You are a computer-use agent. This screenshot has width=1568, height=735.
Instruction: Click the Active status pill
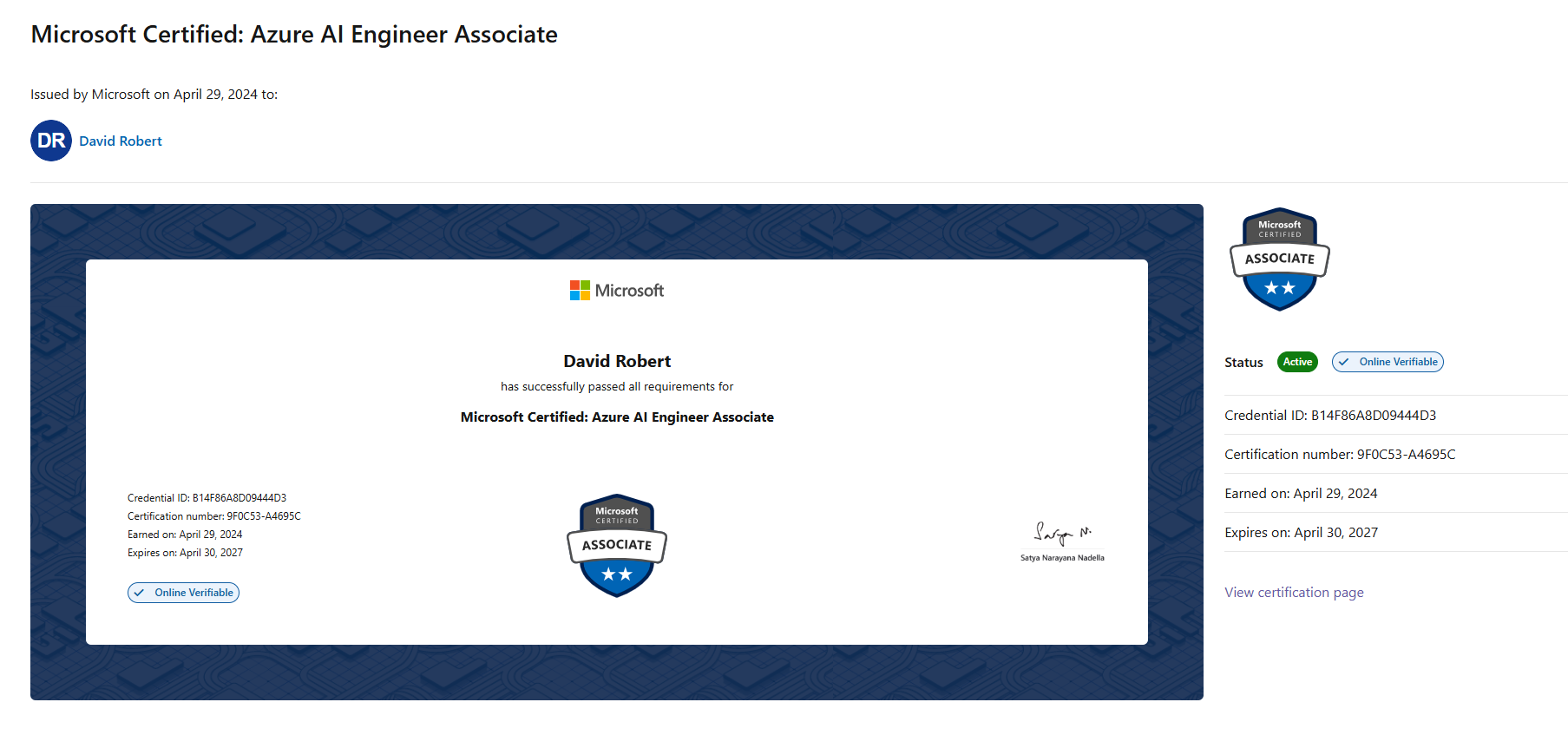click(1297, 362)
